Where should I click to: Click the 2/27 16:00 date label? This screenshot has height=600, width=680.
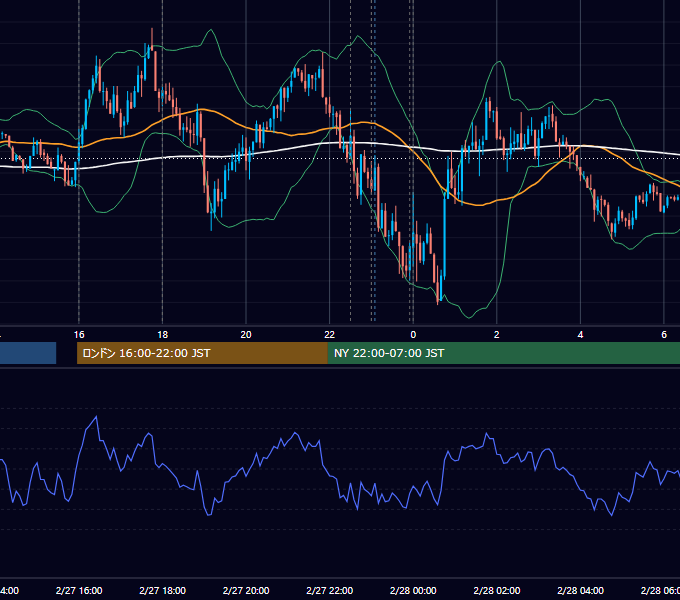tap(79, 590)
